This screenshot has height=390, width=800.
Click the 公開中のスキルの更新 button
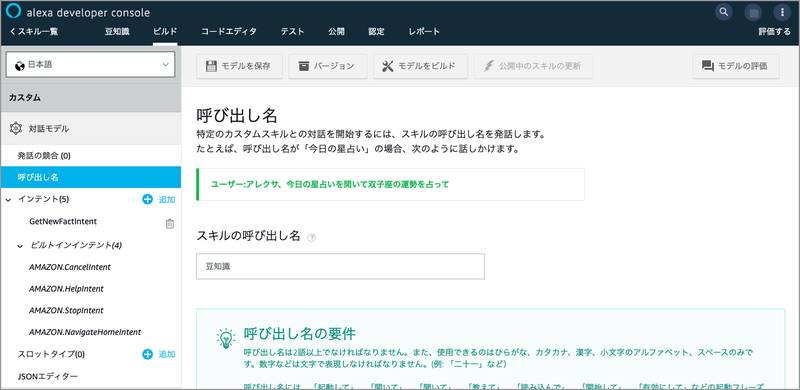click(534, 66)
